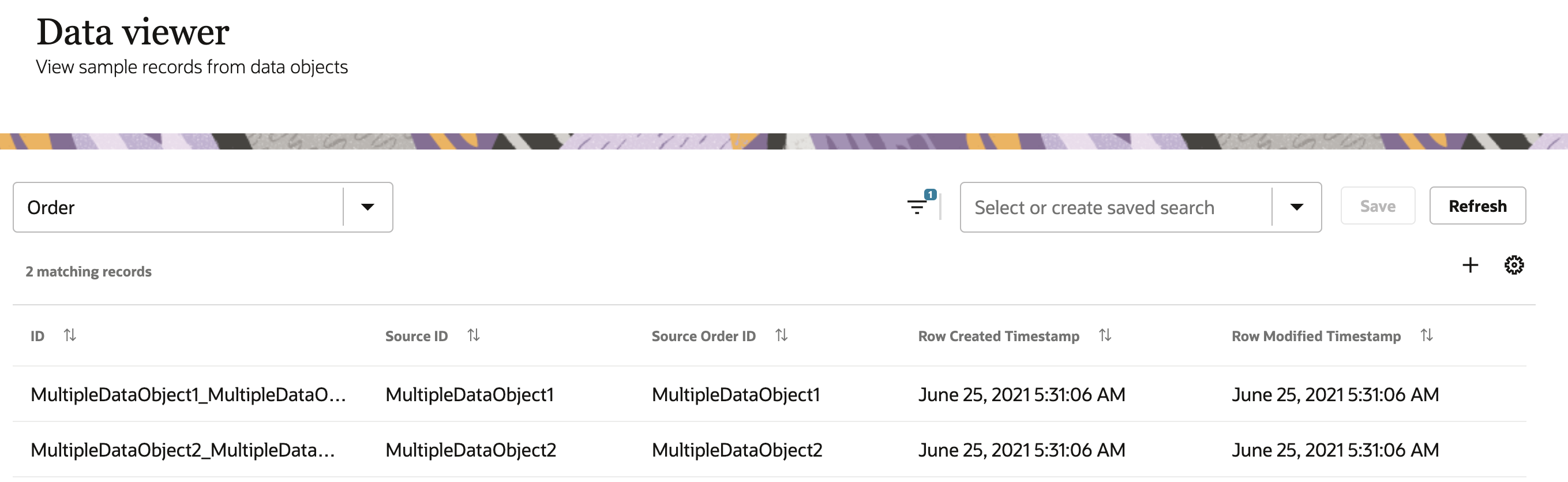Sort the ID column using its sort arrows
The height and width of the screenshot is (482, 1568).
pyautogui.click(x=70, y=335)
